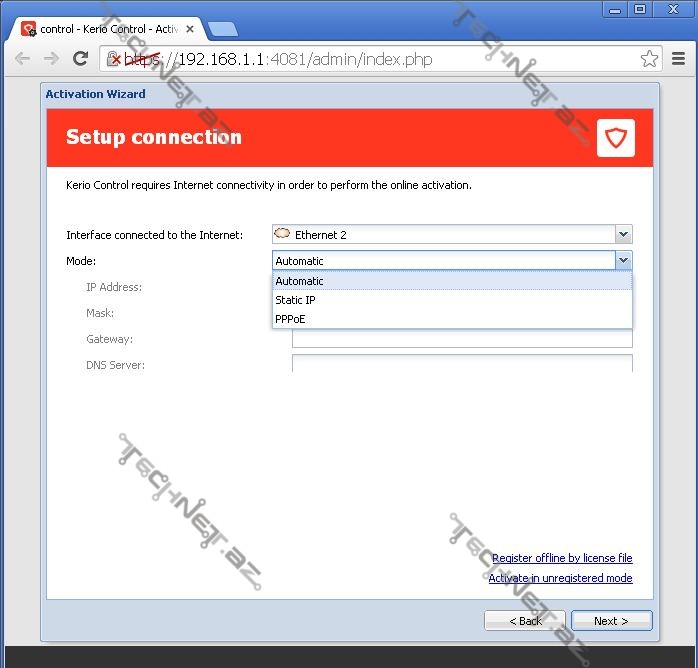Bookmark this page with the star icon
Image resolution: width=698 pixels, height=668 pixels.
[649, 59]
